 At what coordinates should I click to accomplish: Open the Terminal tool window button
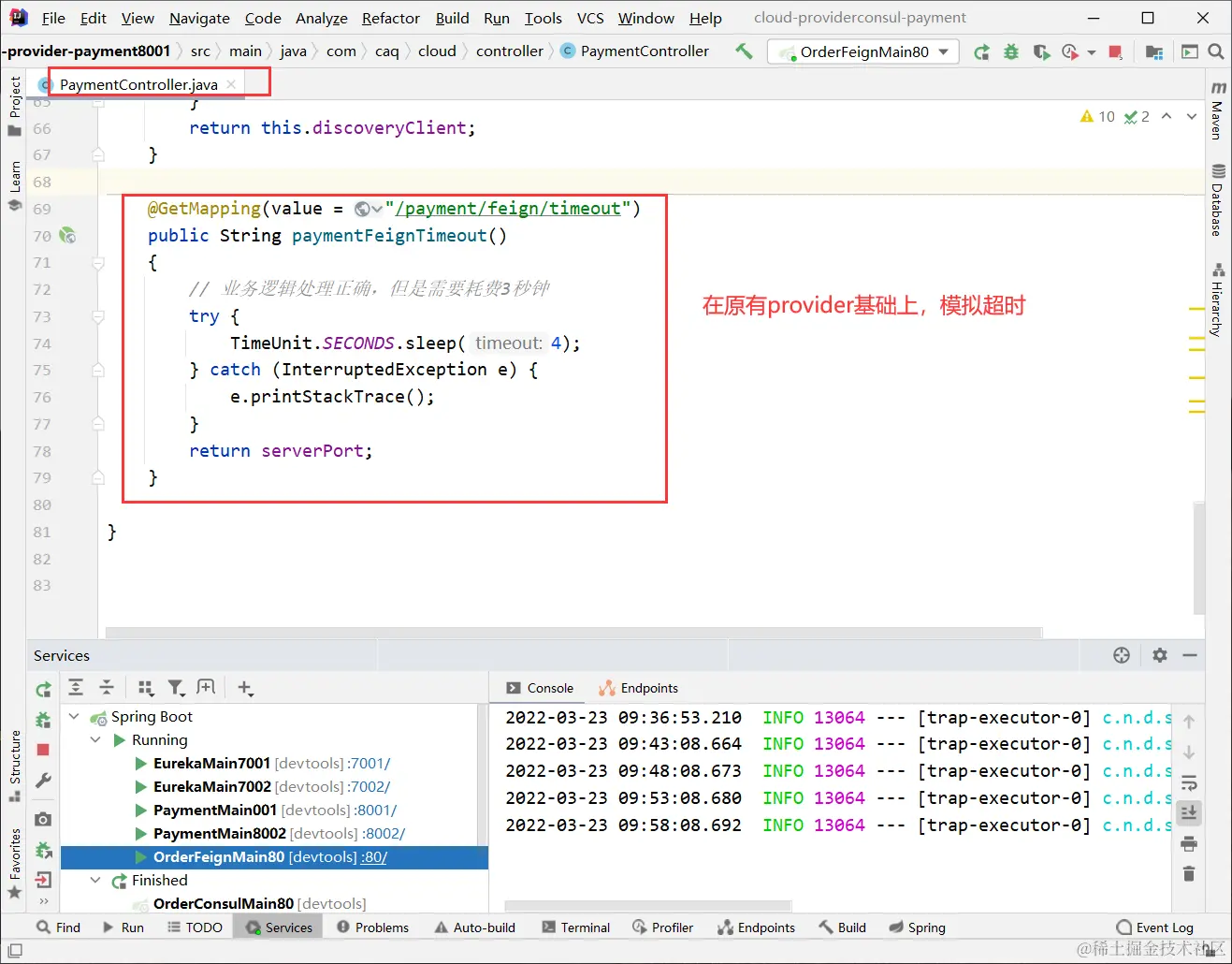[x=575, y=927]
